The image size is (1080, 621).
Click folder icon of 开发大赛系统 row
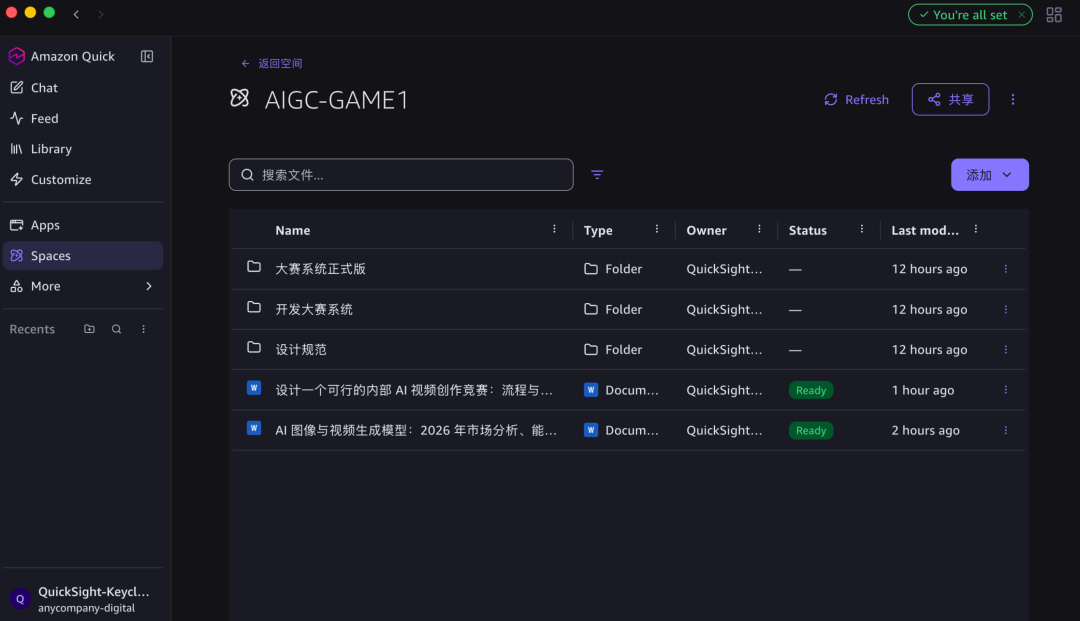coord(253,307)
